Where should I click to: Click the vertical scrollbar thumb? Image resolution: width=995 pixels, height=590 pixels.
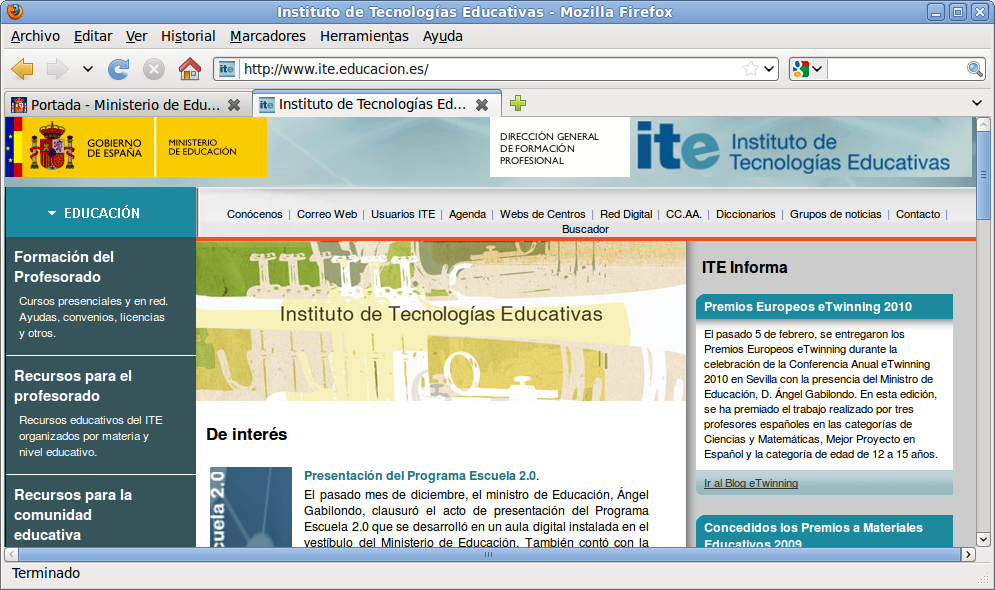983,175
